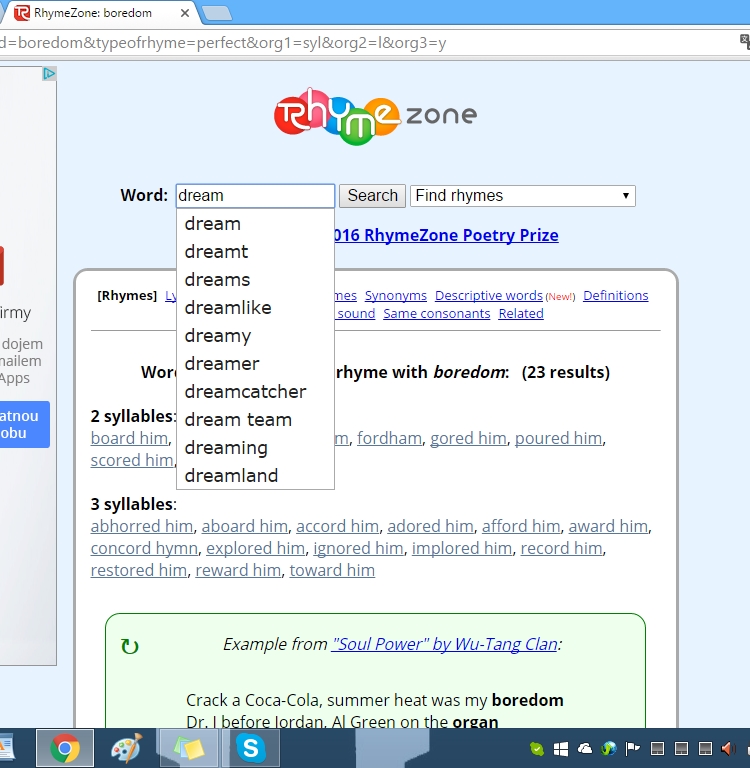This screenshot has width=750, height=768.
Task: Click the volume icon in system tray
Action: (729, 748)
